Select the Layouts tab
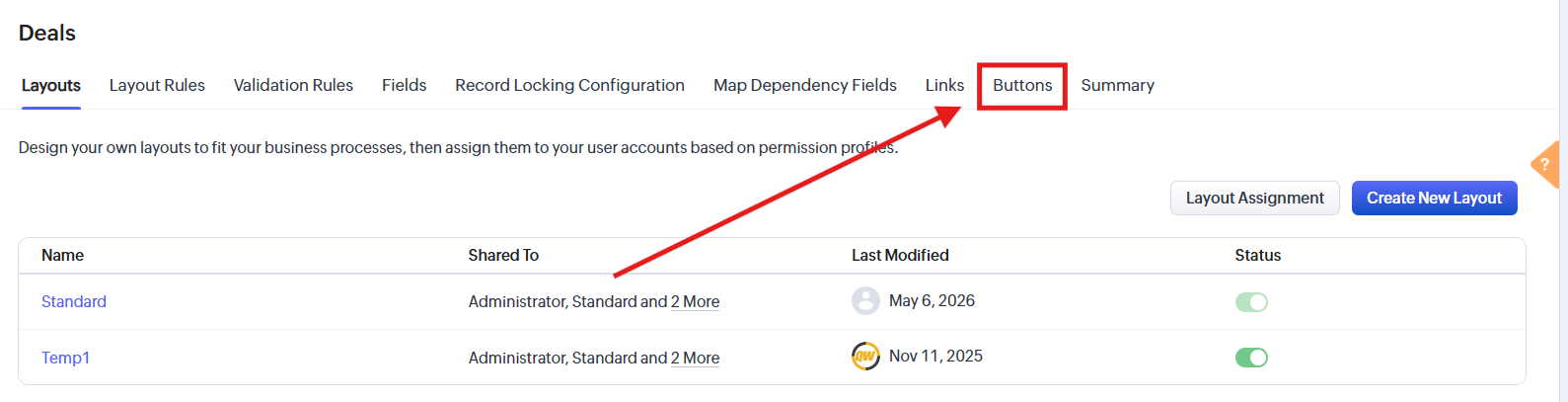Image resolution: width=1568 pixels, height=402 pixels. pos(51,85)
